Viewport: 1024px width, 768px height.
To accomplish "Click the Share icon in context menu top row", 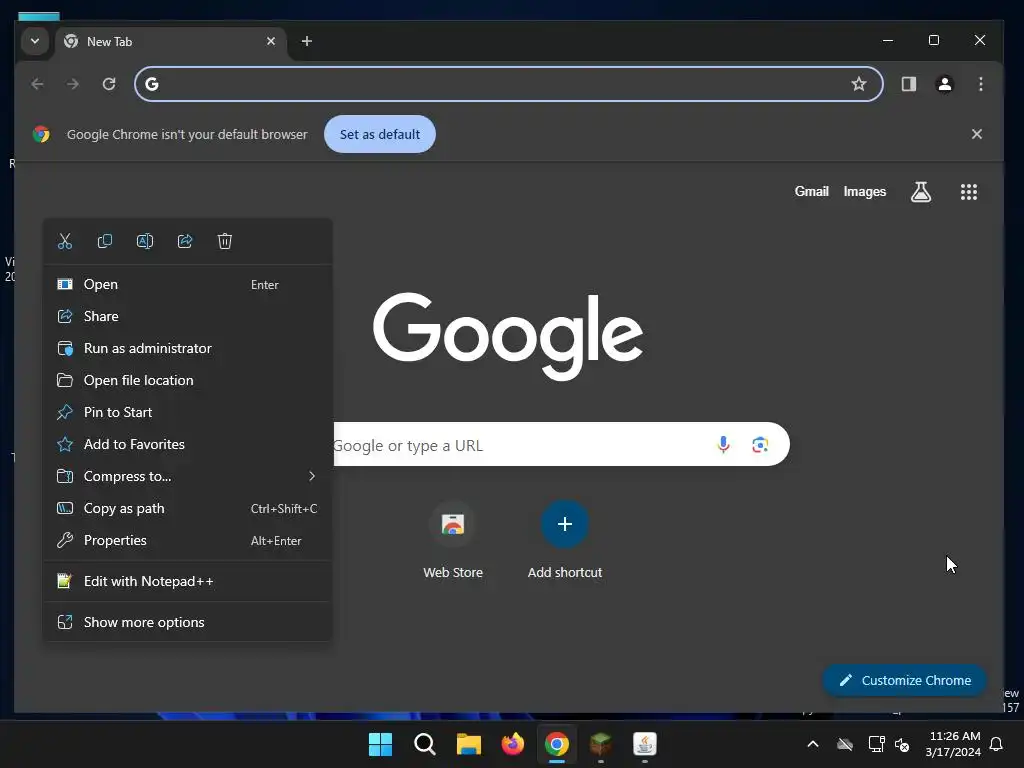I will coord(185,242).
